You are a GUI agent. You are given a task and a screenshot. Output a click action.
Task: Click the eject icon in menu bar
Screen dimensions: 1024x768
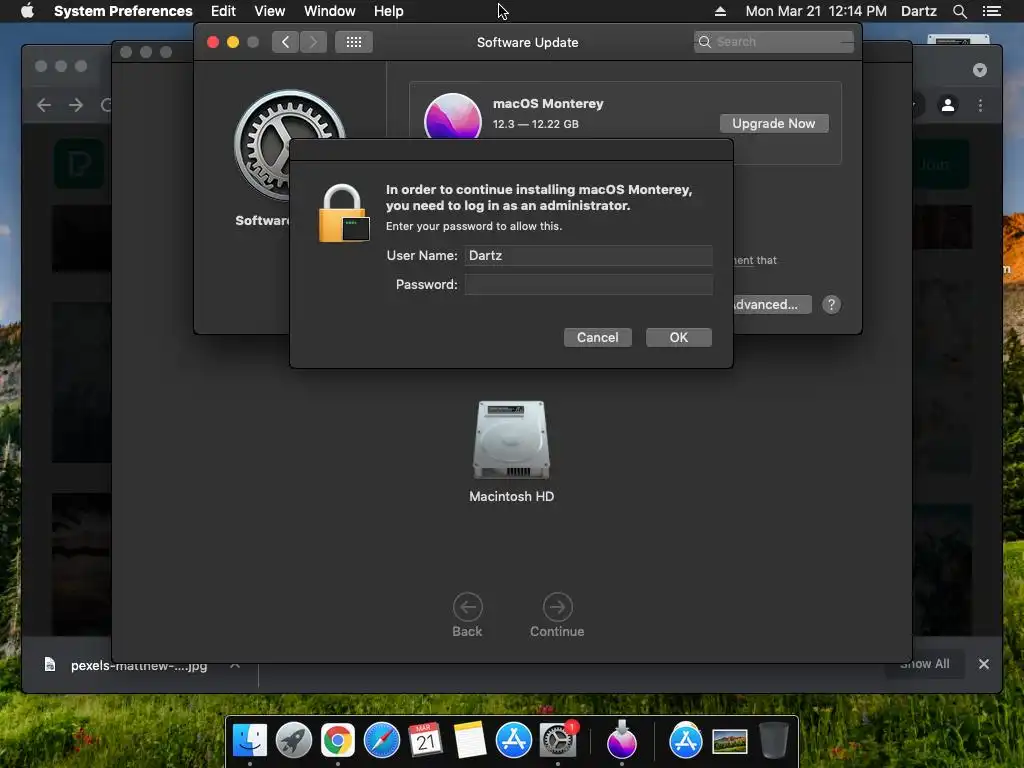(720, 11)
